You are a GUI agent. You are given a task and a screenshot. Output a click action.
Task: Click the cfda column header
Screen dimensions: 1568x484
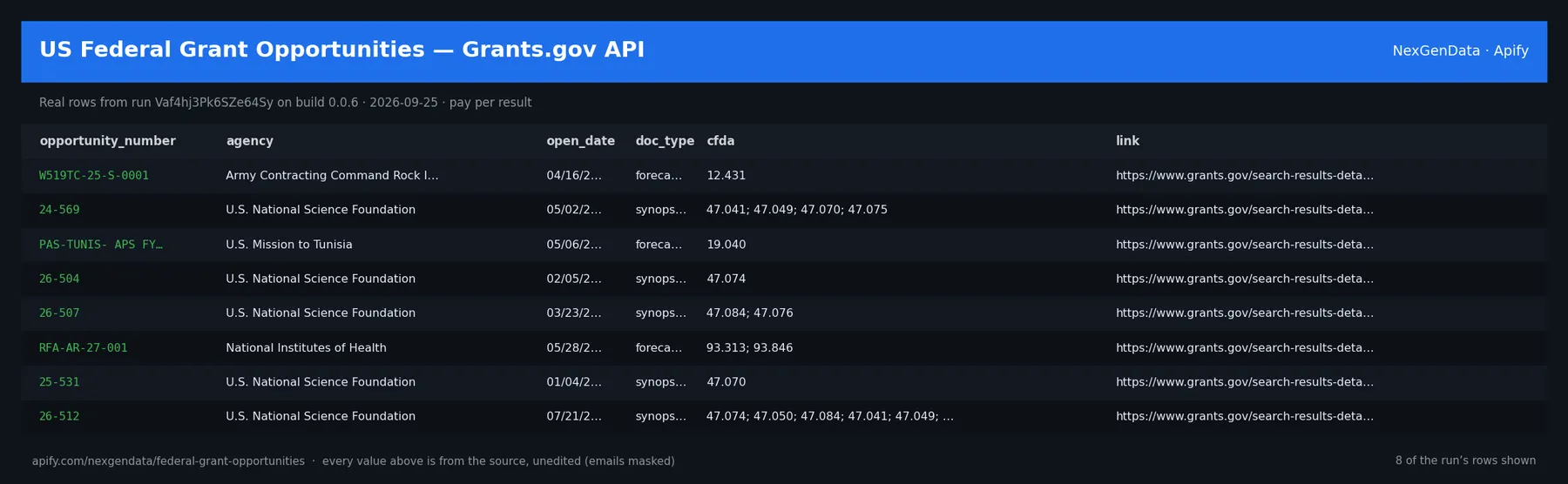click(720, 141)
